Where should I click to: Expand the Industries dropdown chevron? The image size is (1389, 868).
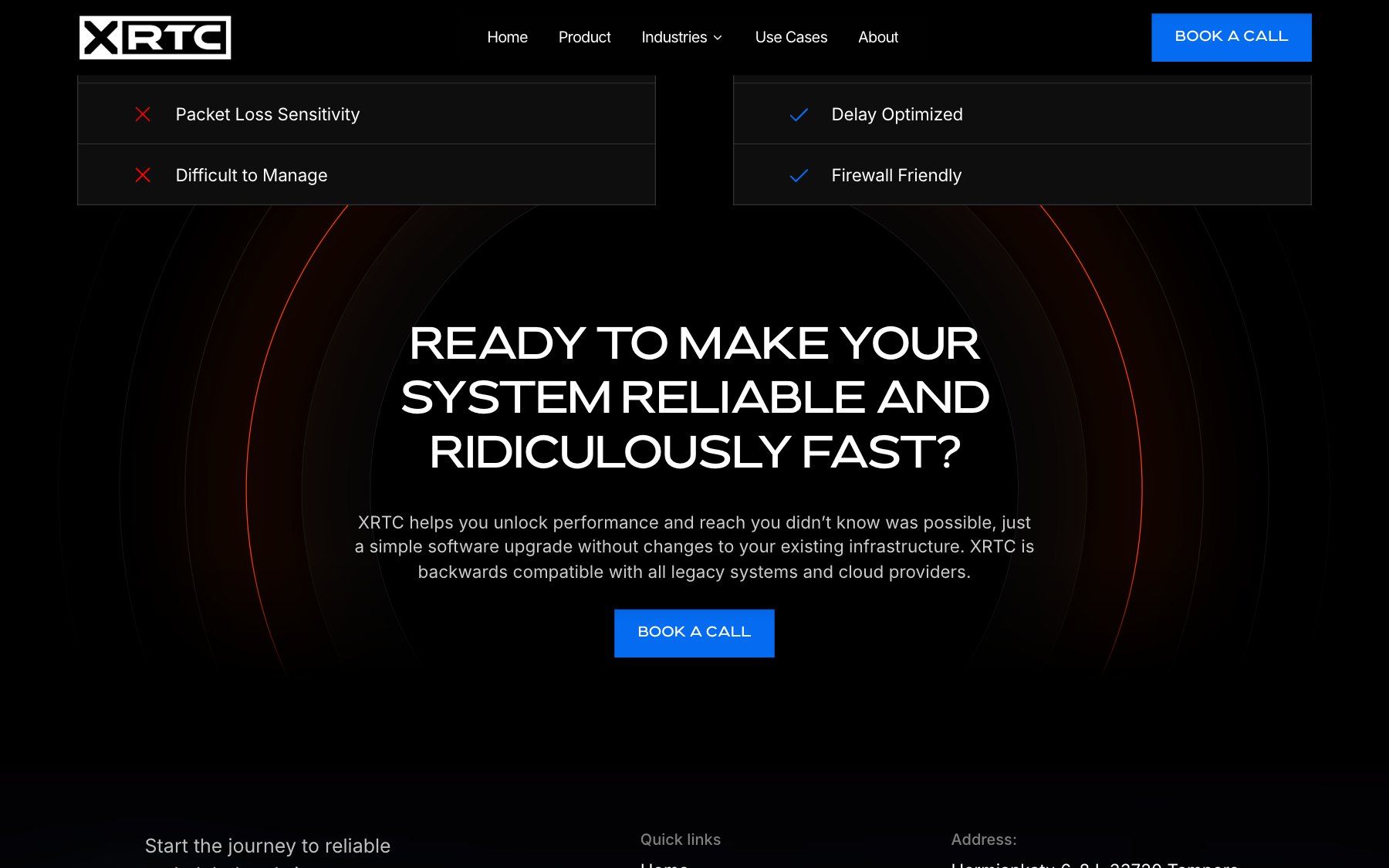click(718, 37)
